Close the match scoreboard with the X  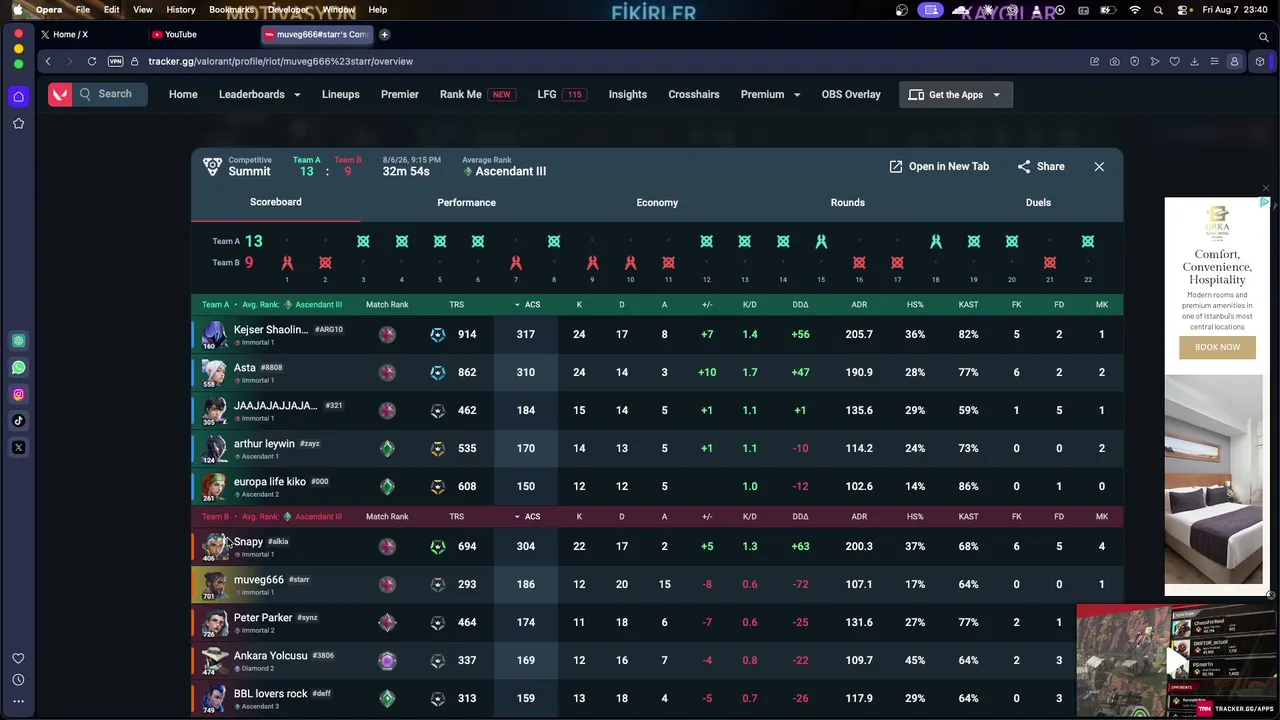1099,167
